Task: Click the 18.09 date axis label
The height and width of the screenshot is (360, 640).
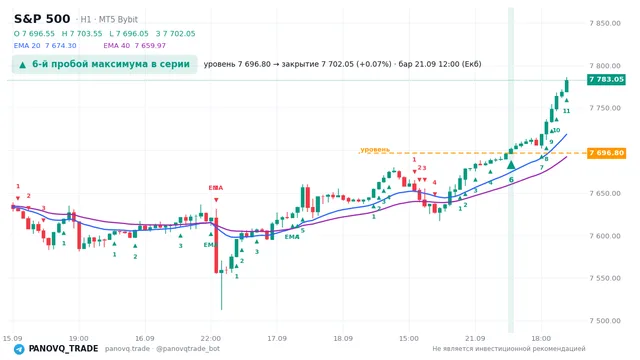Action: click(x=343, y=338)
